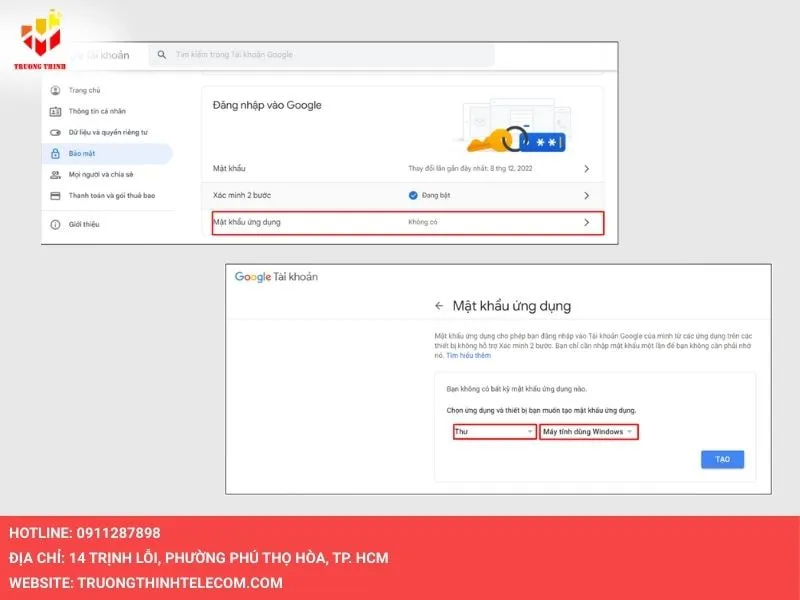Expand the Mật khẩu row chevron
This screenshot has width=800, height=600.
[586, 169]
